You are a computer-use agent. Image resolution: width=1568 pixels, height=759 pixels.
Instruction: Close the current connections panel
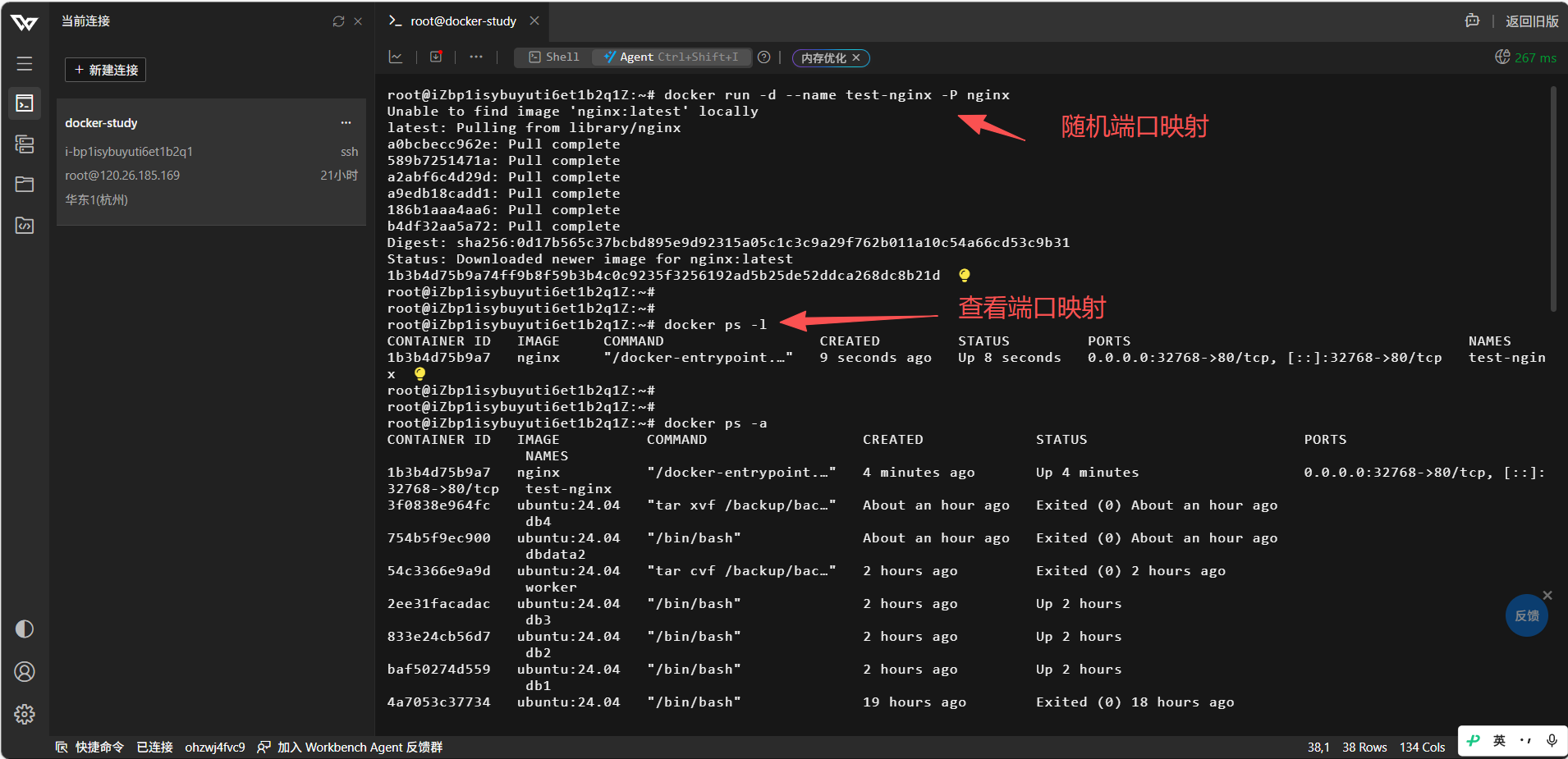(358, 21)
